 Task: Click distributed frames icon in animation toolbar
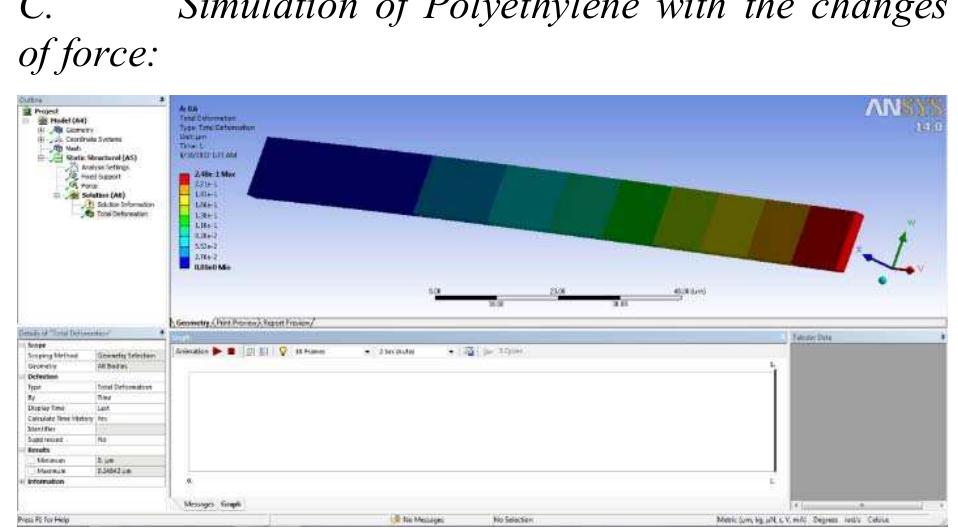(250, 351)
